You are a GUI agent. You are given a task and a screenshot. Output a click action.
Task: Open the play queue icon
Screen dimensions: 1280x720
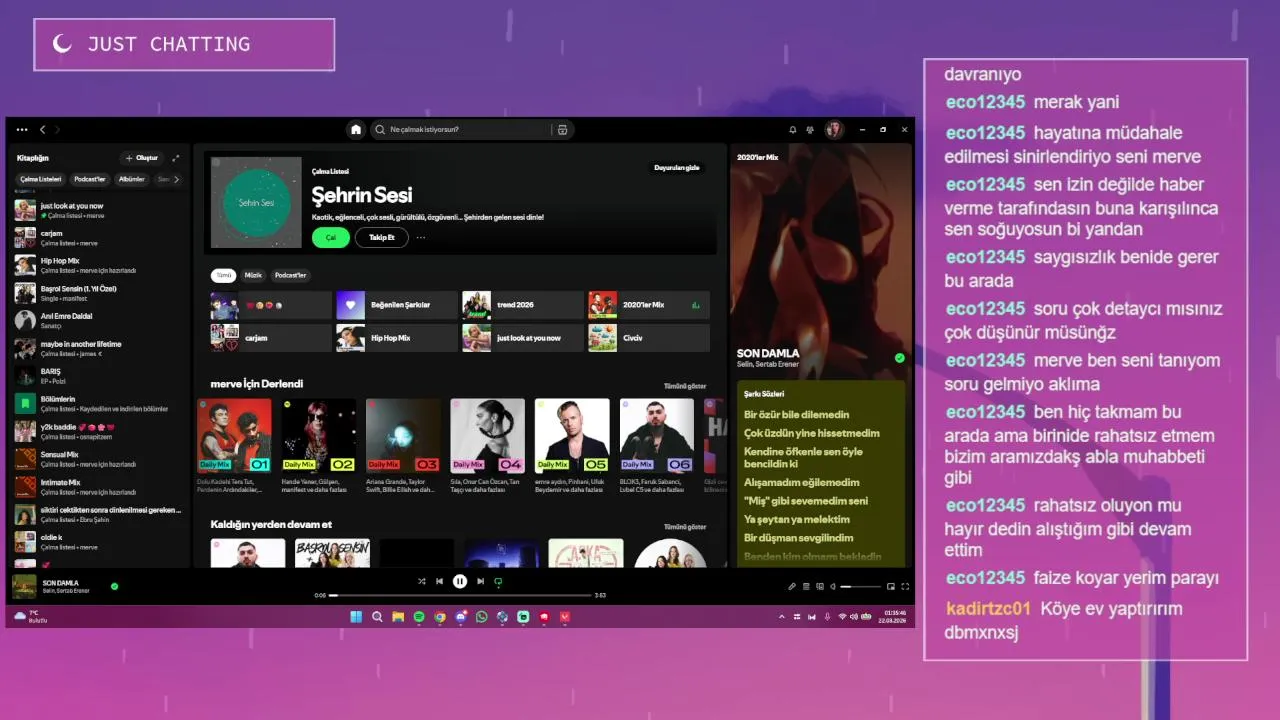[806, 587]
